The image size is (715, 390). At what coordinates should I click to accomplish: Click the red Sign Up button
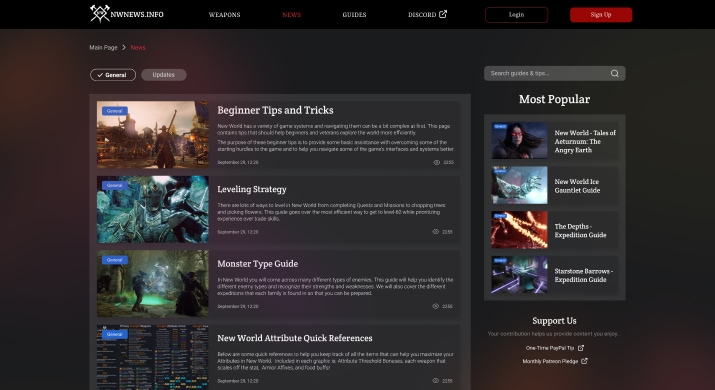601,15
